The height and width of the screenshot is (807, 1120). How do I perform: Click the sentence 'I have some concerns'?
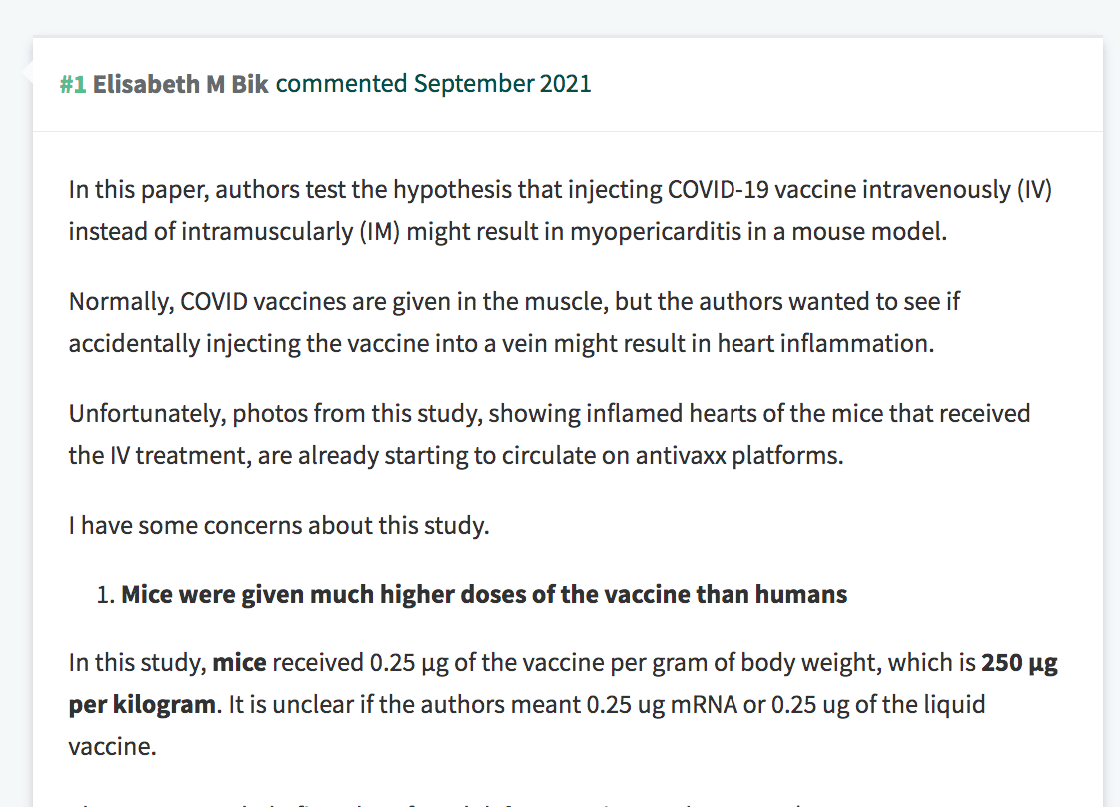279,526
